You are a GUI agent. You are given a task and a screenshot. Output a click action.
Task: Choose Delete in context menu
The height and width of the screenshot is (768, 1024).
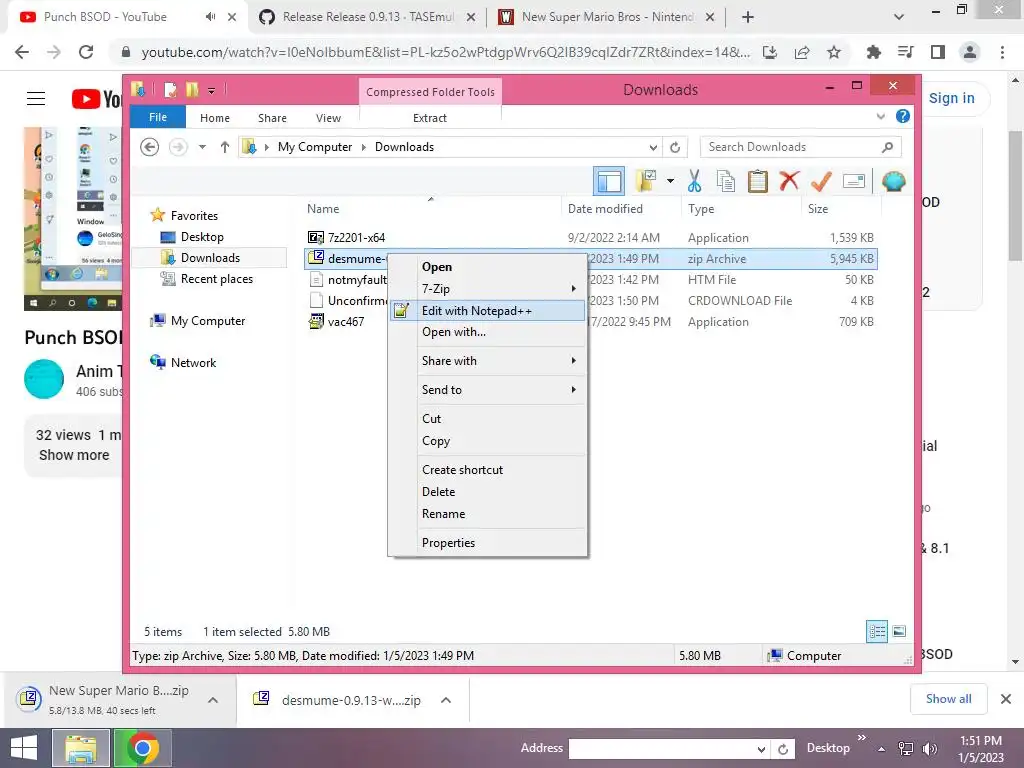[x=487, y=491]
